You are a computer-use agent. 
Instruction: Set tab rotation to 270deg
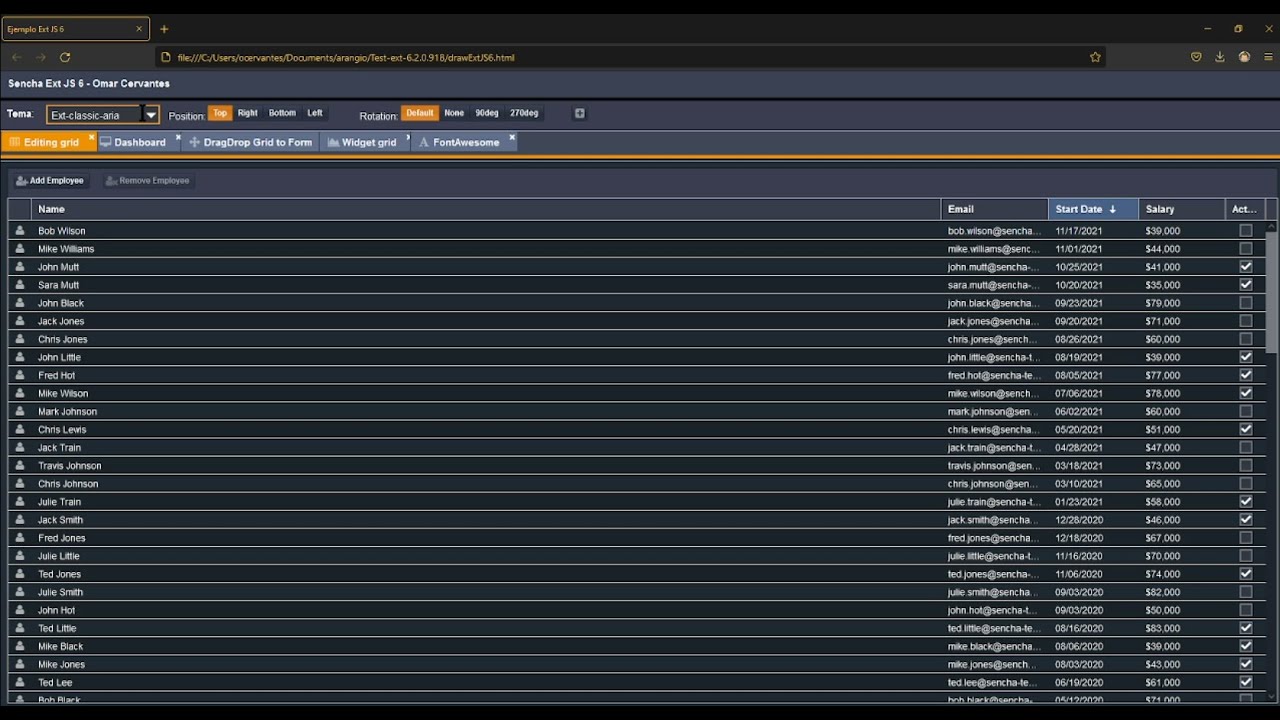click(x=524, y=113)
